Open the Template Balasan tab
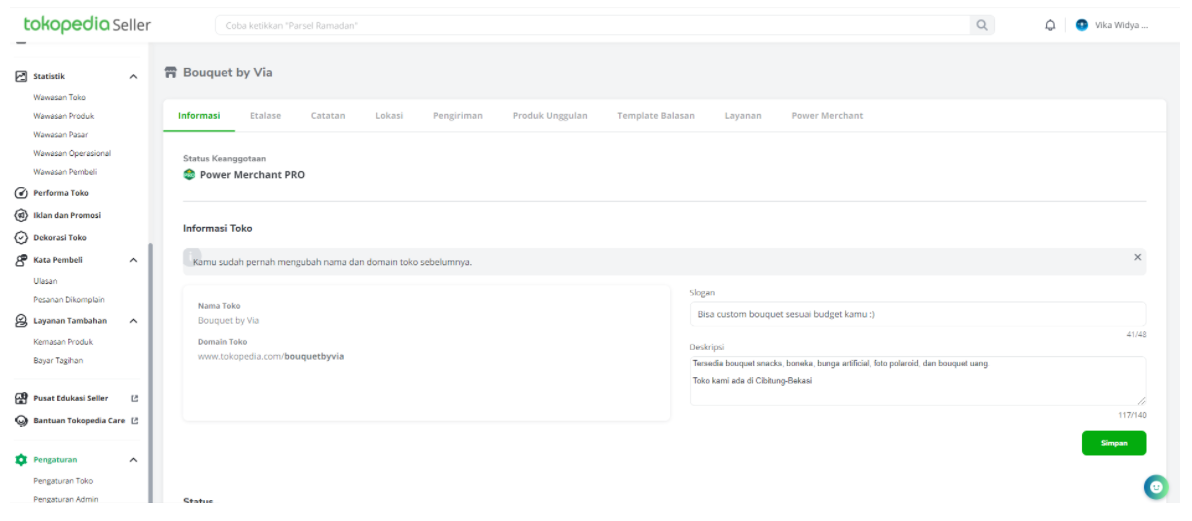1192x521 pixels. pos(656,116)
